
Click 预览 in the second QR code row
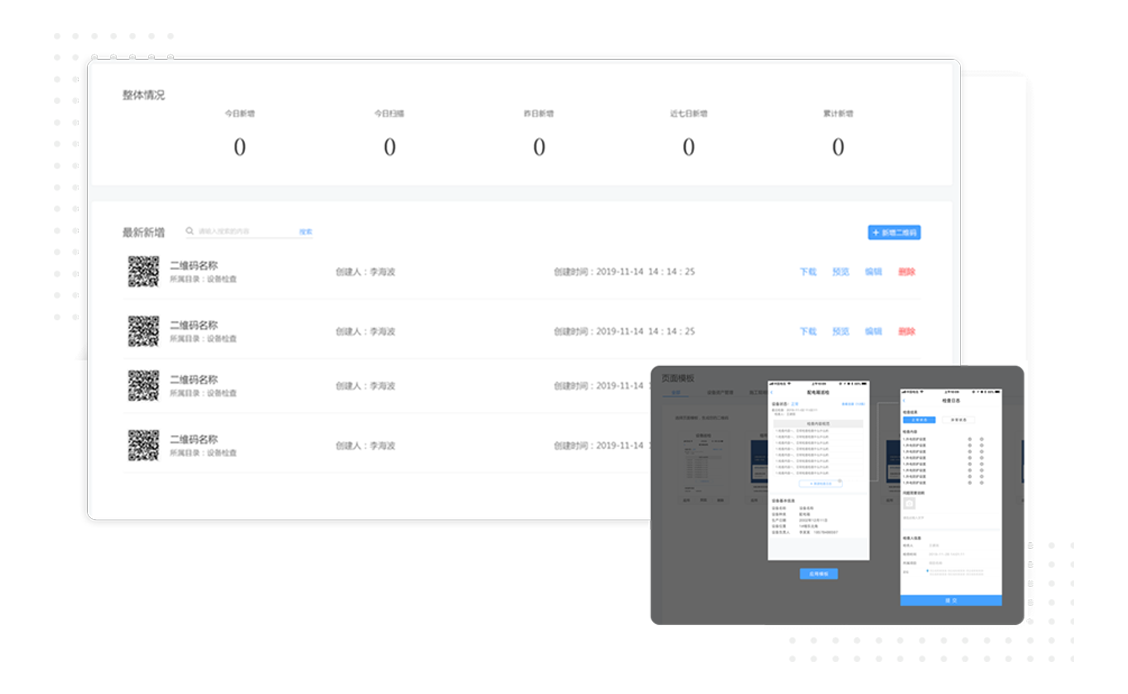point(840,332)
